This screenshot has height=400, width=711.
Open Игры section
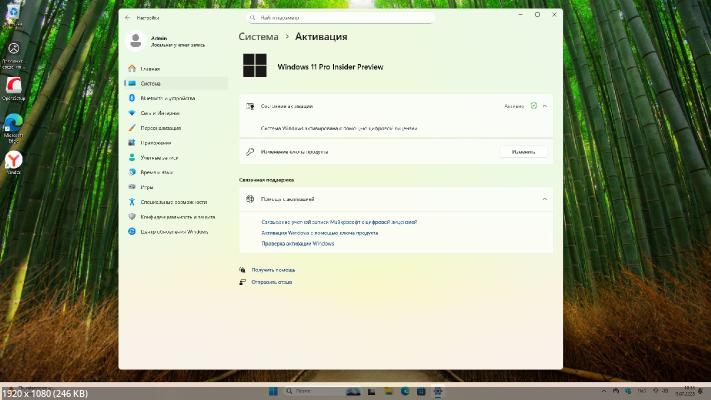pyautogui.click(x=176, y=187)
